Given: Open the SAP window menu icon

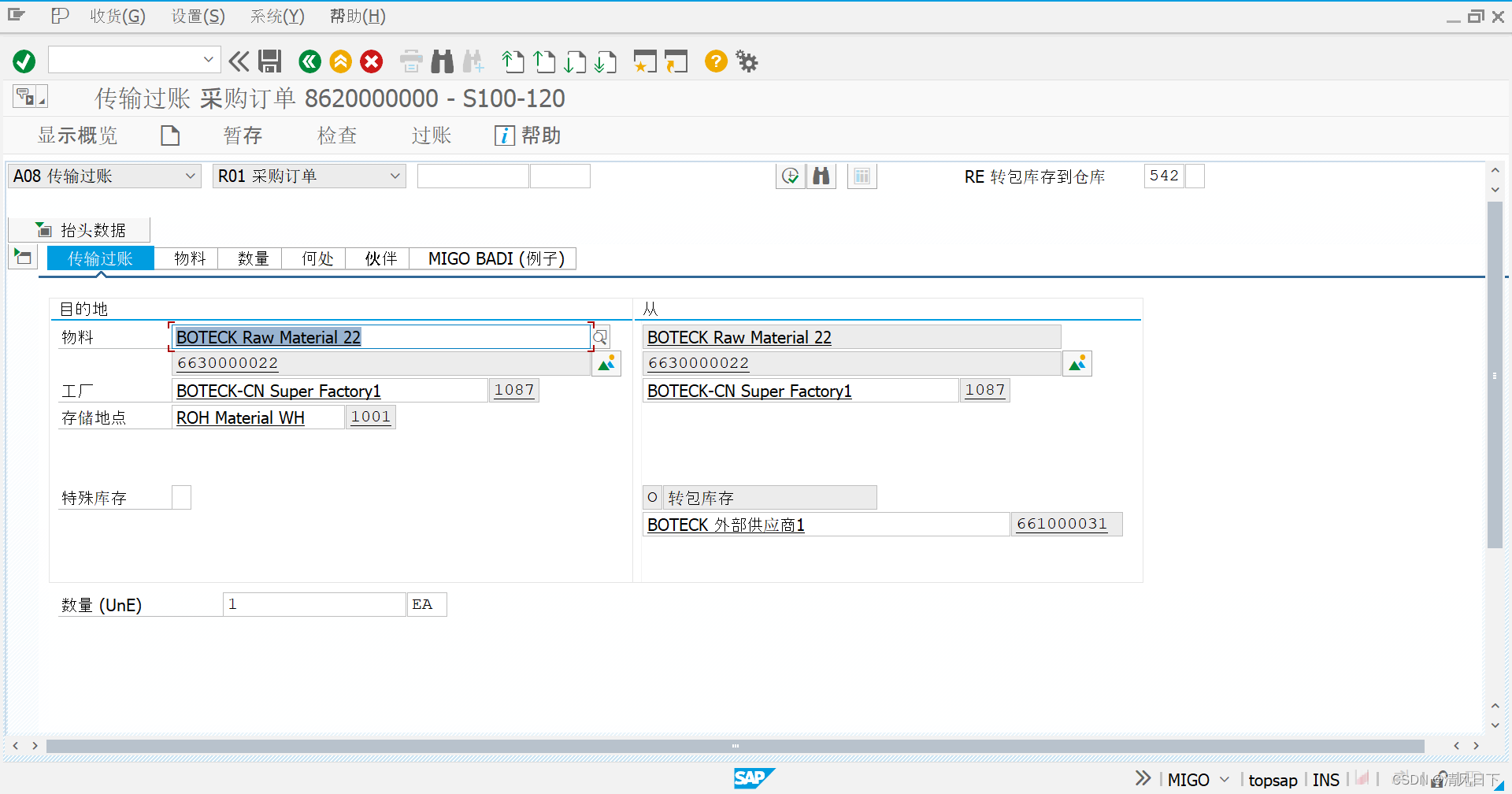Looking at the screenshot, I should click(17, 15).
